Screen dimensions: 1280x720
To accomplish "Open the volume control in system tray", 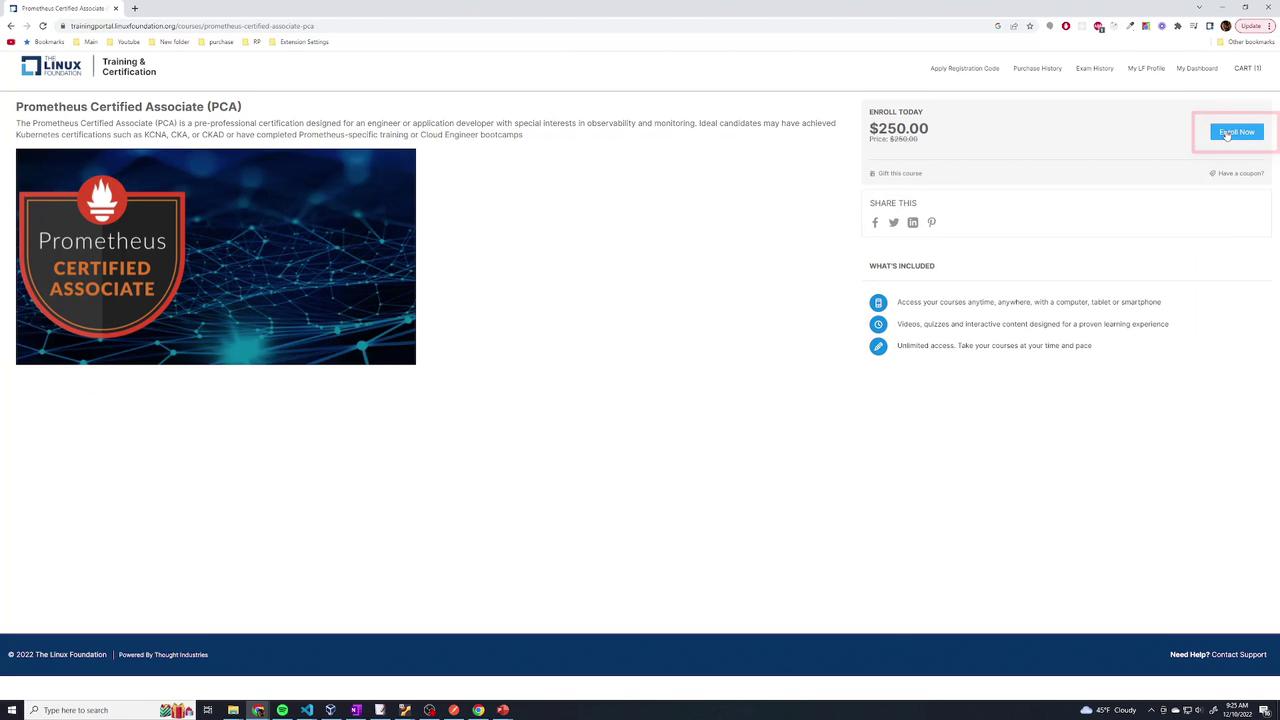I will coord(1199,710).
